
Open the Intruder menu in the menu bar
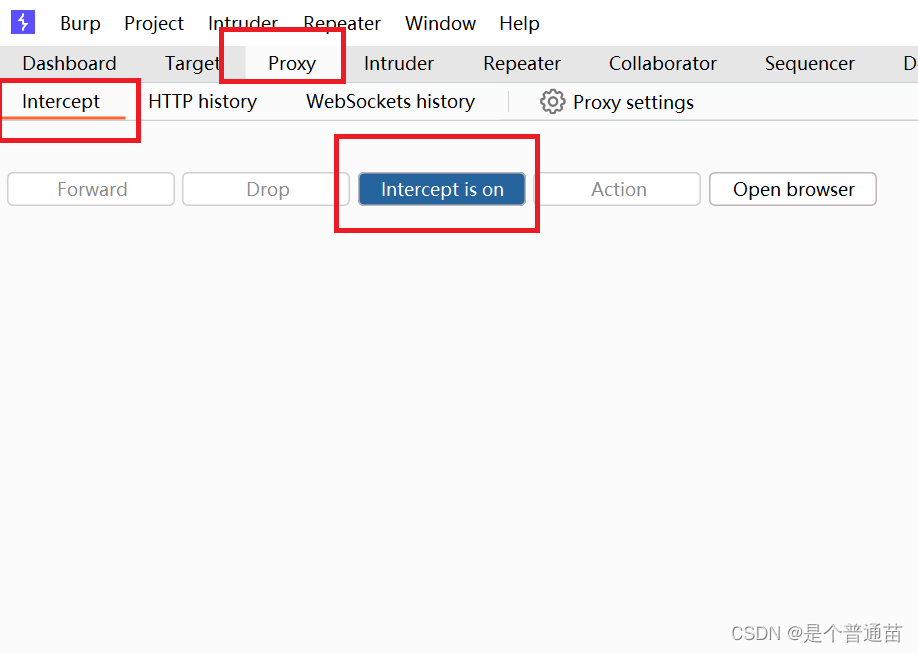(242, 23)
